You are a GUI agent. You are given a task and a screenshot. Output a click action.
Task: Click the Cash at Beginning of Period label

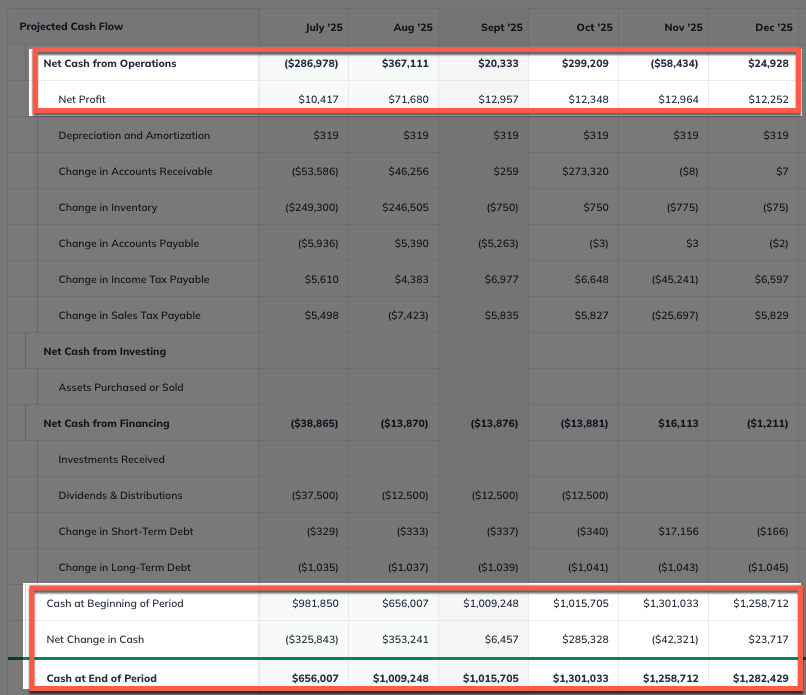pyautogui.click(x=115, y=603)
